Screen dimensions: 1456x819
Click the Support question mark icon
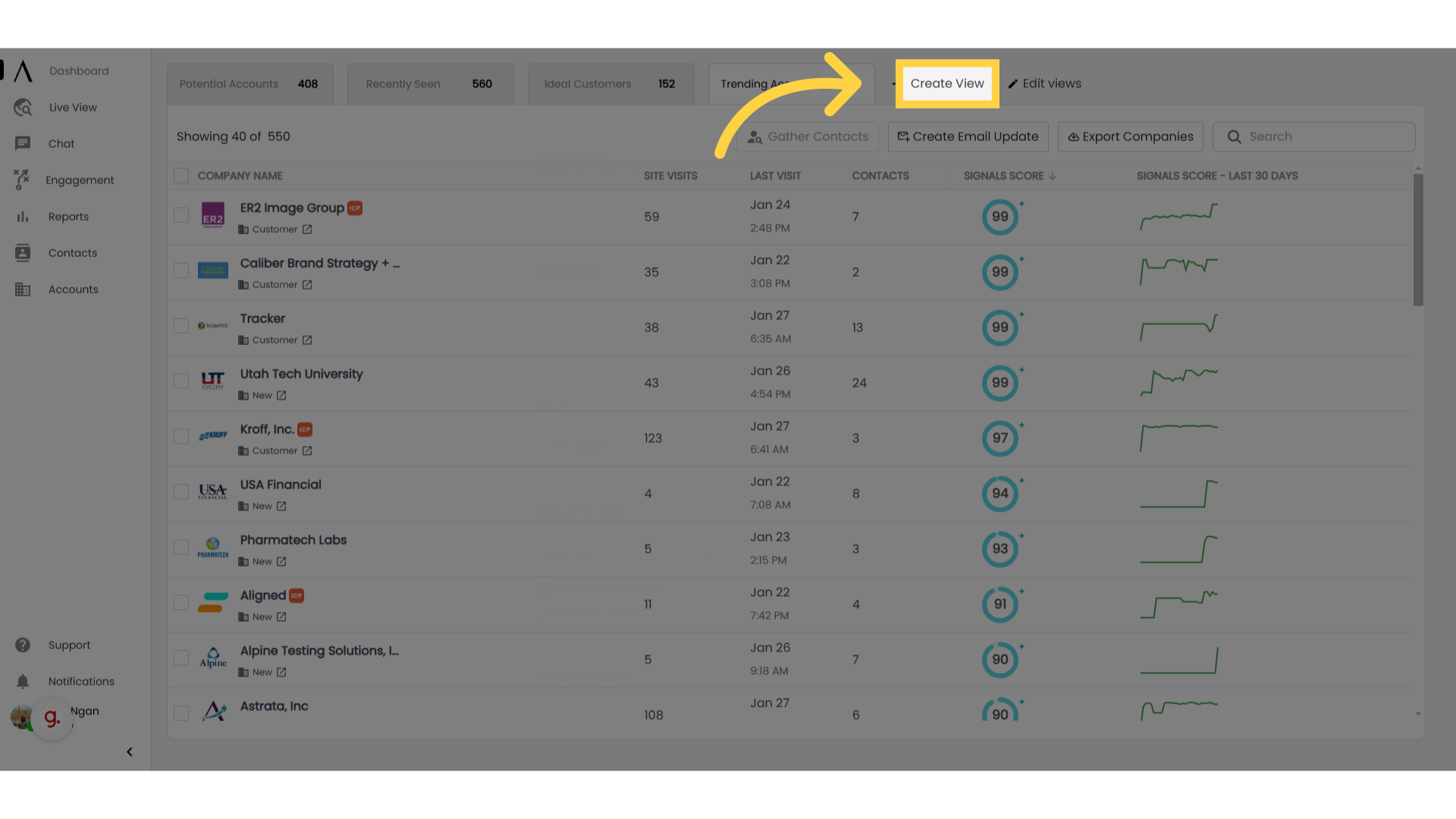click(23, 645)
